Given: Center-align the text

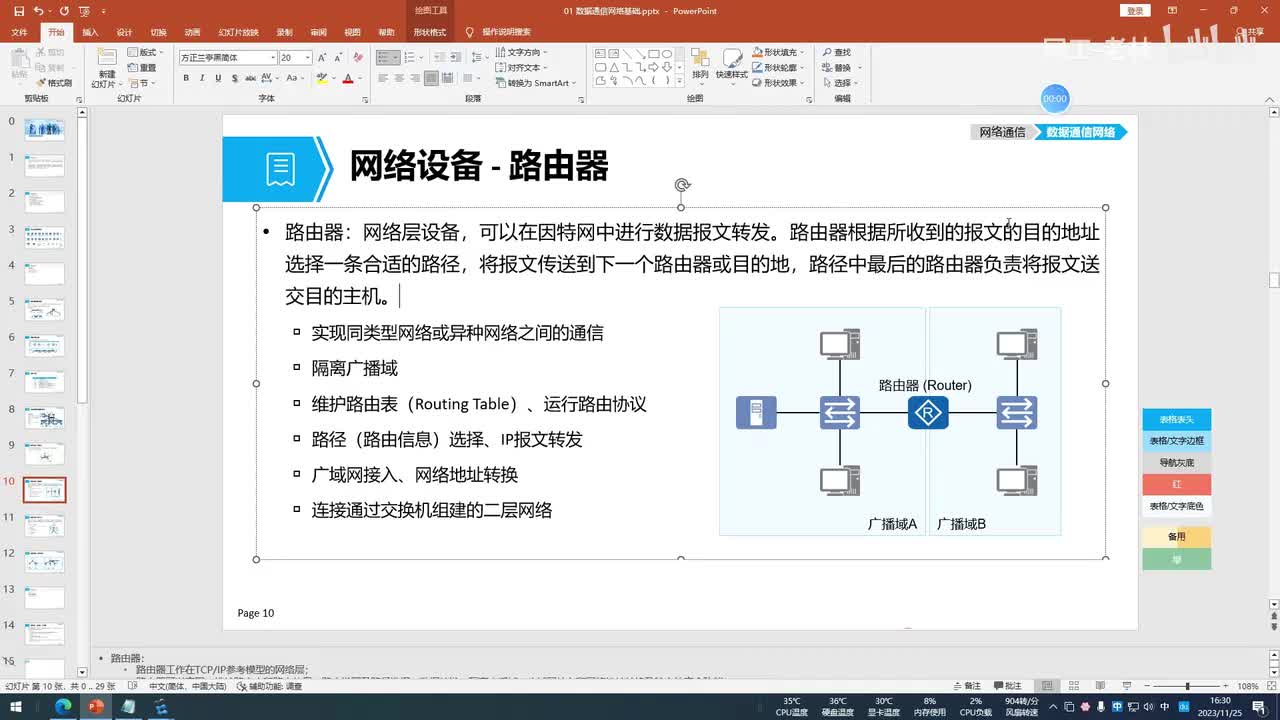Looking at the screenshot, I should 399,78.
